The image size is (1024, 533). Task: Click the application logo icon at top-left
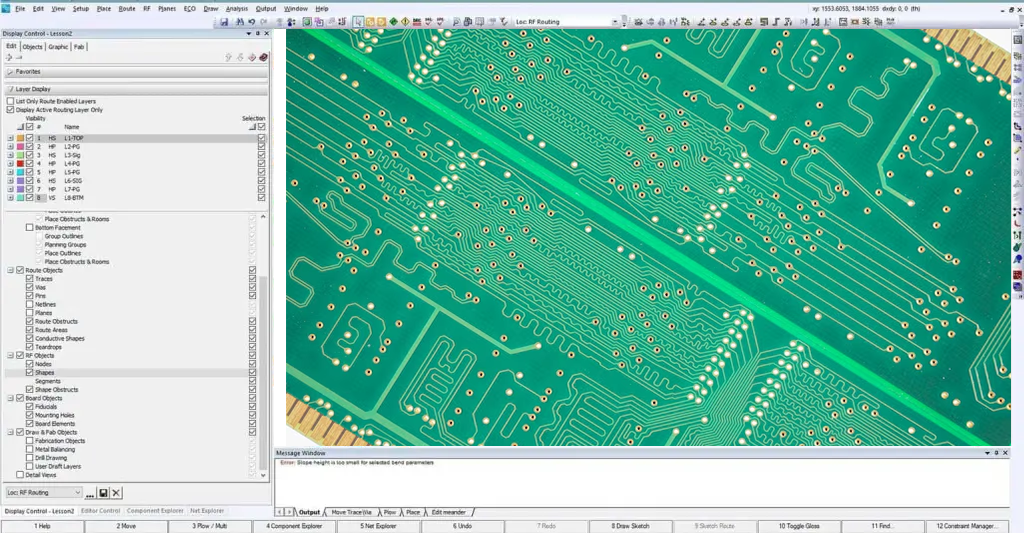click(6, 8)
